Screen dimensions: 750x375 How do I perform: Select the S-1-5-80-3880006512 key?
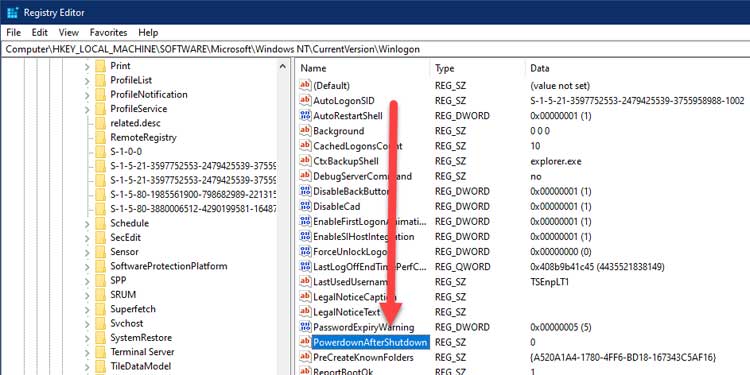(x=193, y=209)
